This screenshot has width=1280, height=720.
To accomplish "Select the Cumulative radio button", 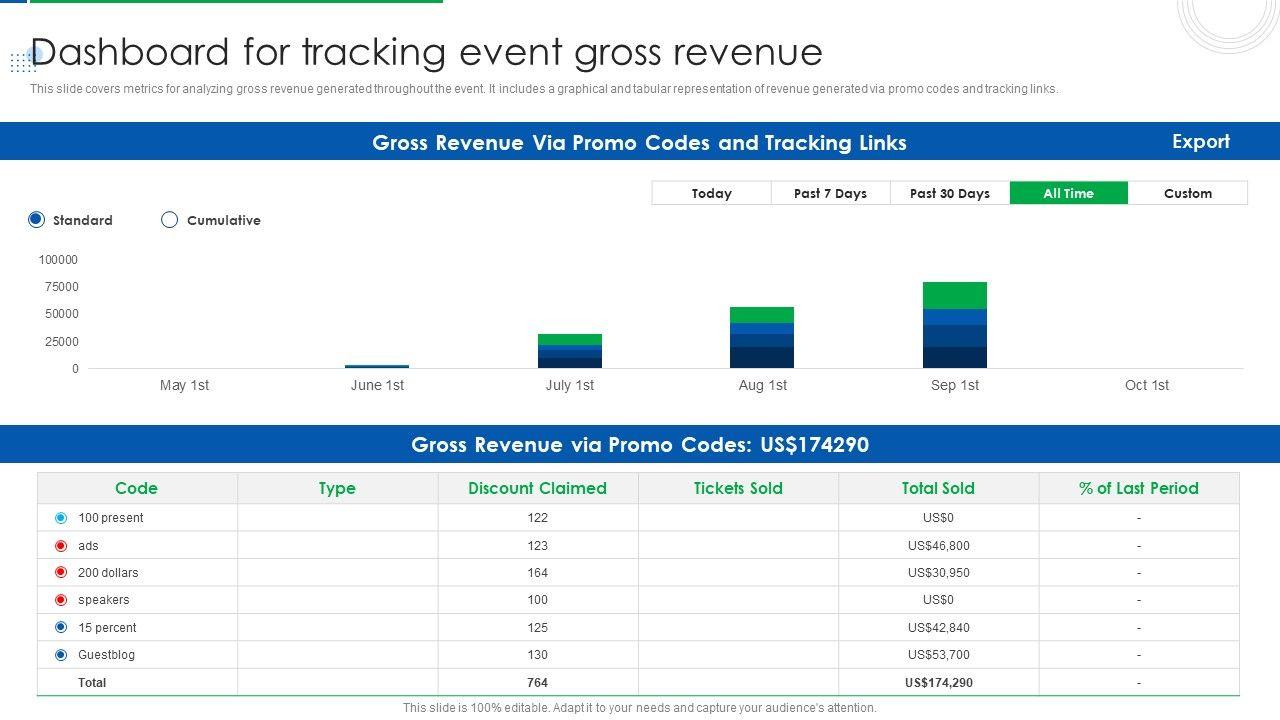I will click(170, 220).
